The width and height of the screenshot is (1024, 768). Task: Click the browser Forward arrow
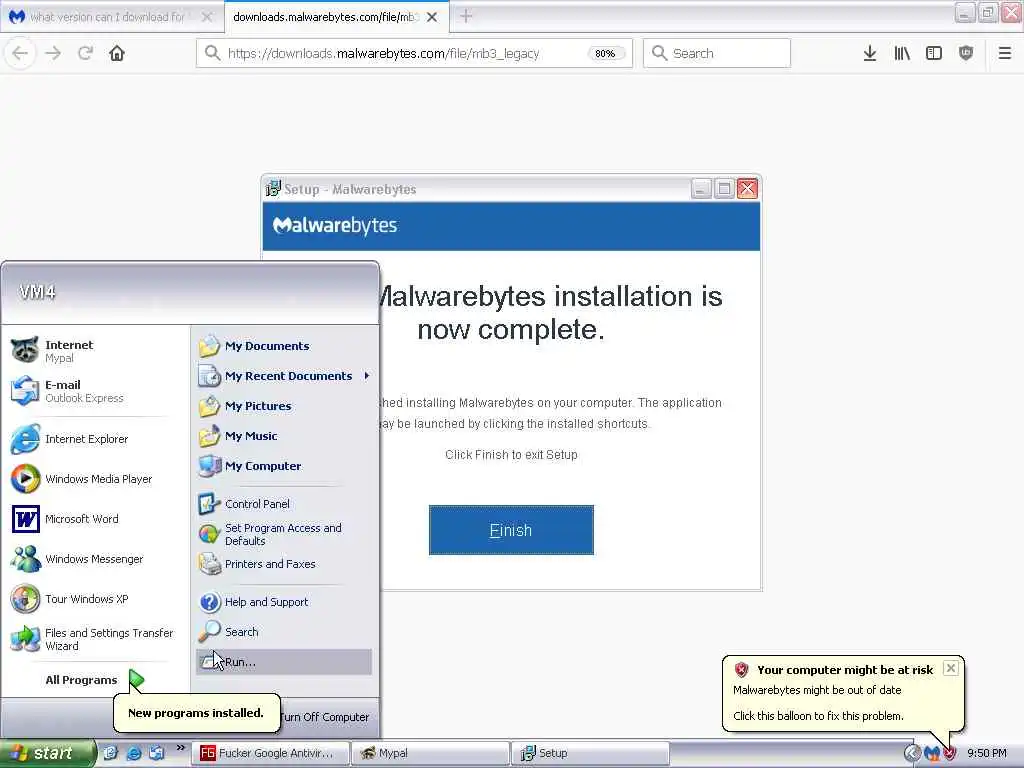(53, 53)
